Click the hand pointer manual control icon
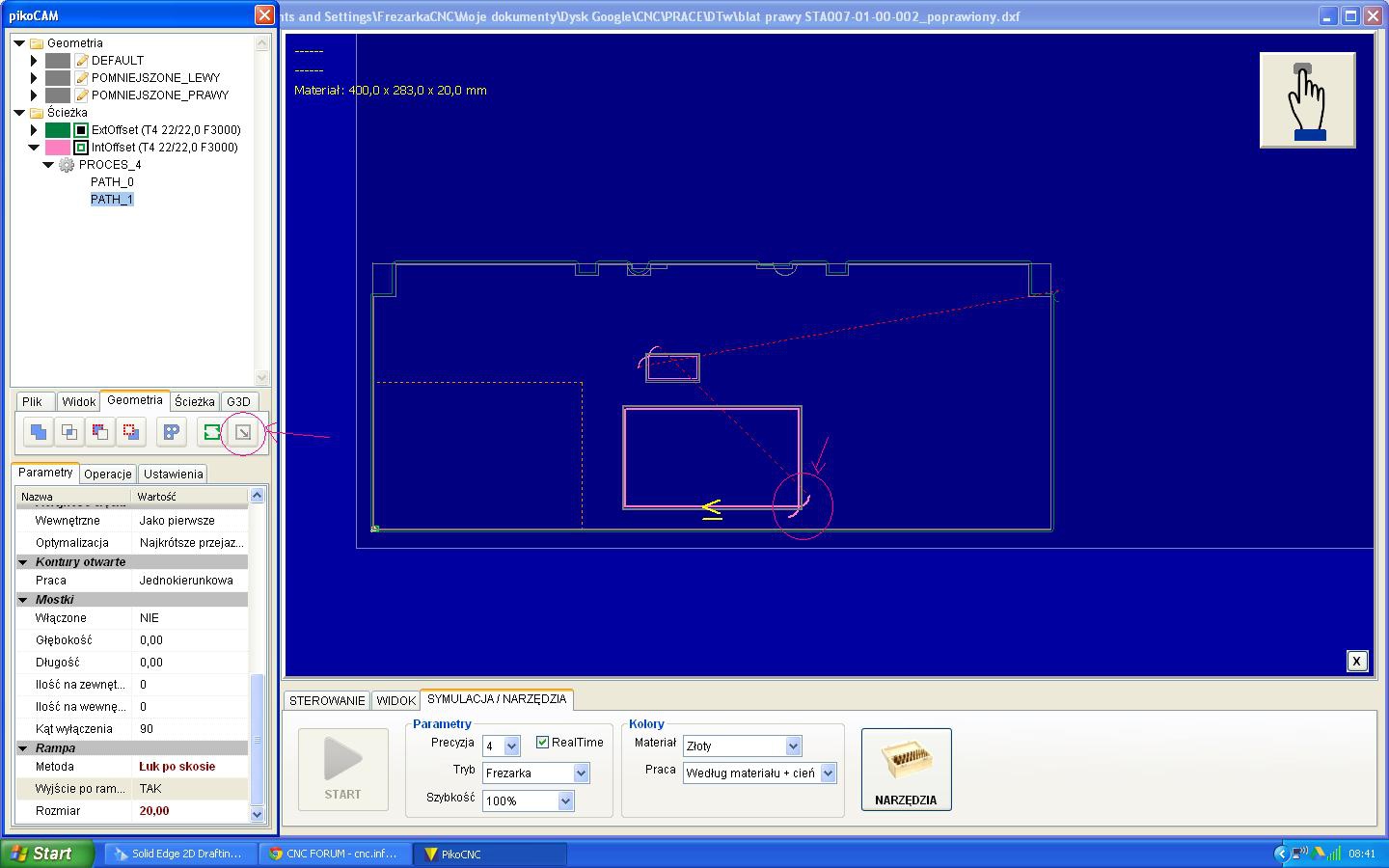The image size is (1389, 868). 1307,100
